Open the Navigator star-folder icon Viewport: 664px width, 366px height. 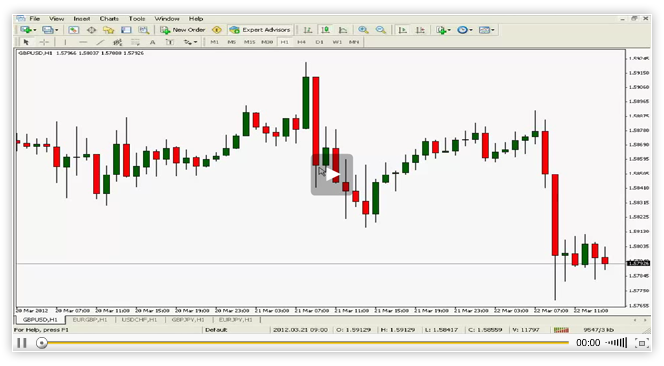[108, 30]
